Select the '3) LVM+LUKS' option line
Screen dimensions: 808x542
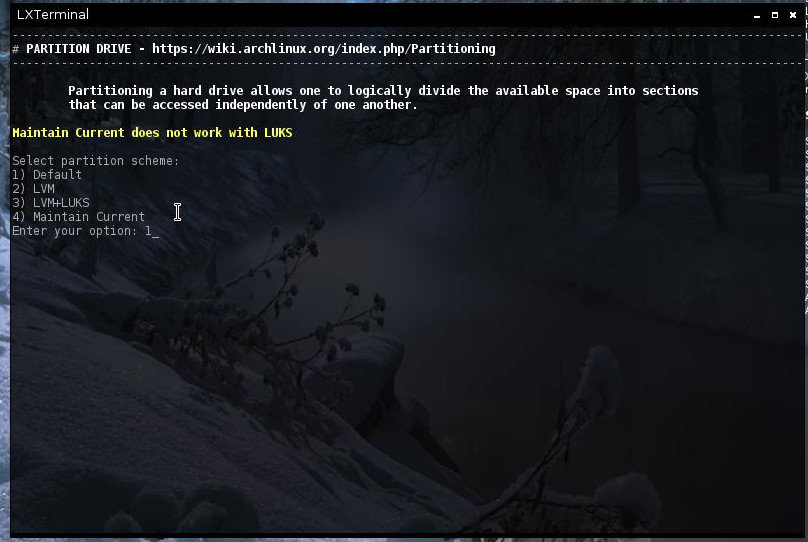pyautogui.click(x=50, y=202)
